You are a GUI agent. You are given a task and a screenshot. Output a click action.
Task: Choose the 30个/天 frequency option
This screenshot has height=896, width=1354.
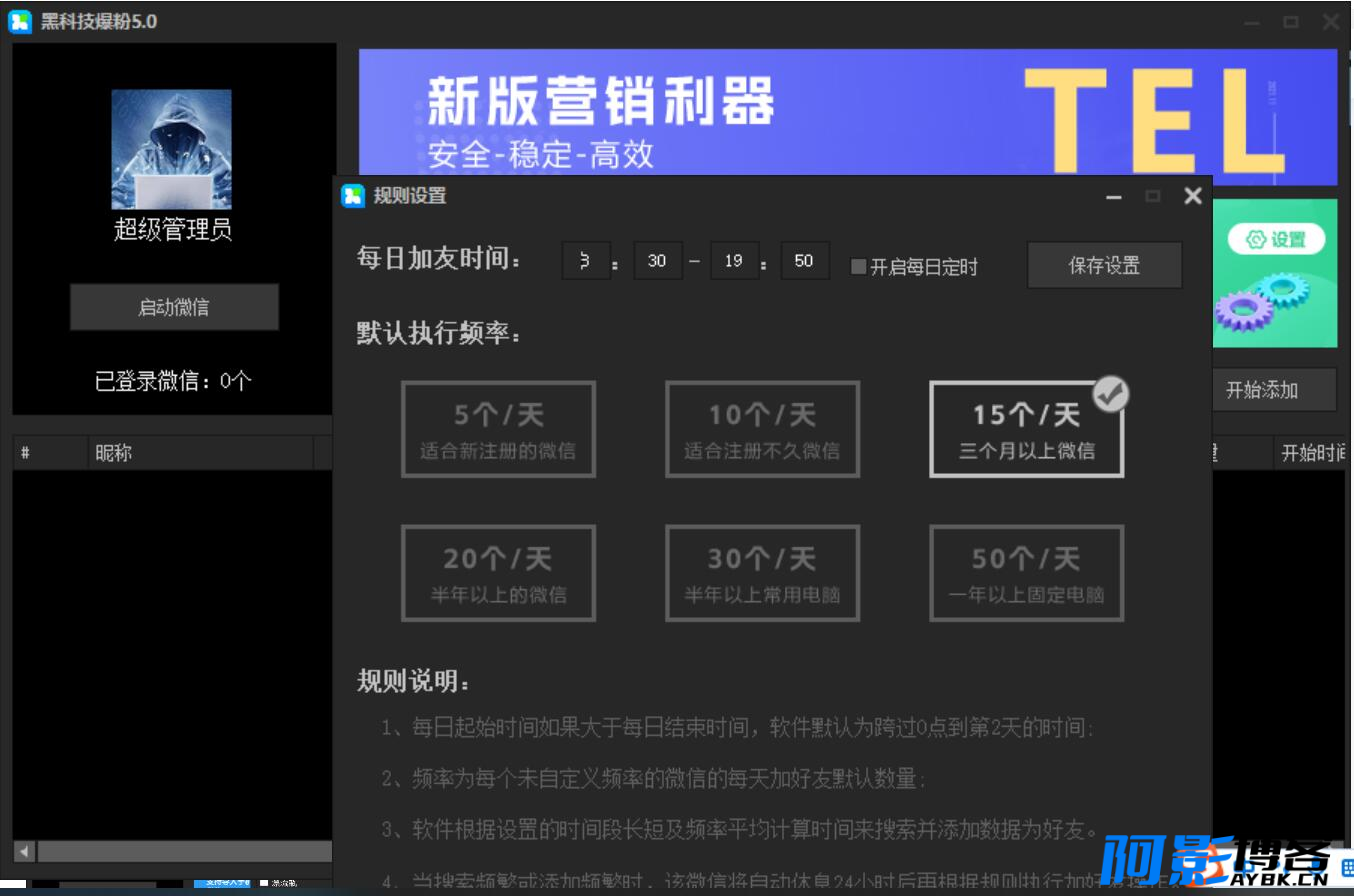coord(762,573)
